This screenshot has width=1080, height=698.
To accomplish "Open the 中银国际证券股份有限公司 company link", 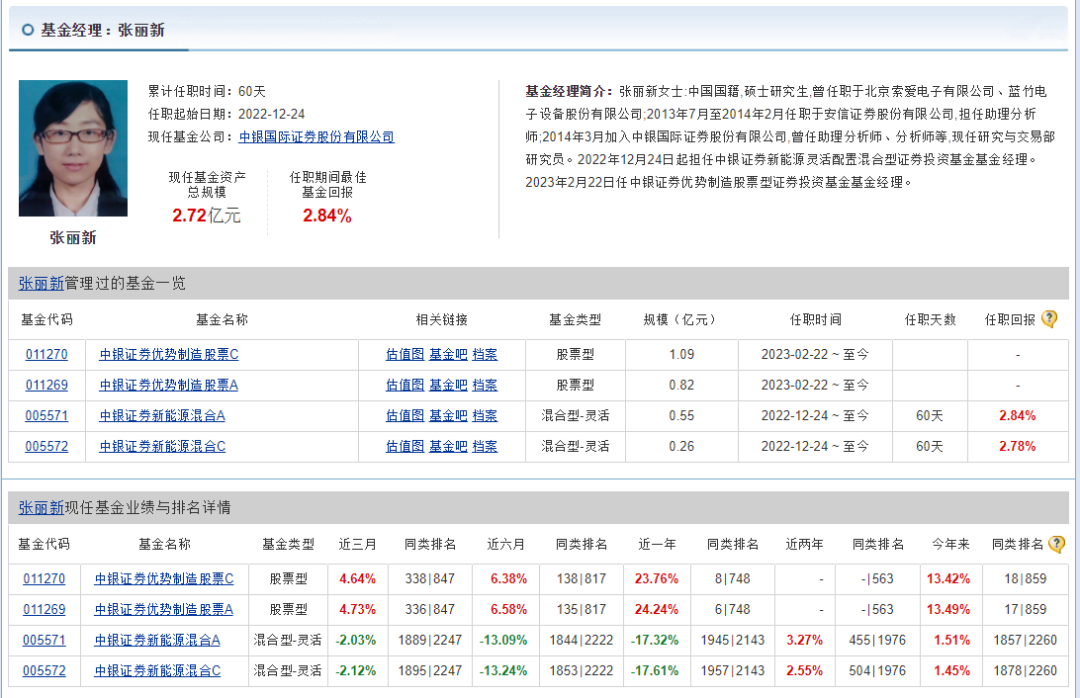I will (316, 136).
